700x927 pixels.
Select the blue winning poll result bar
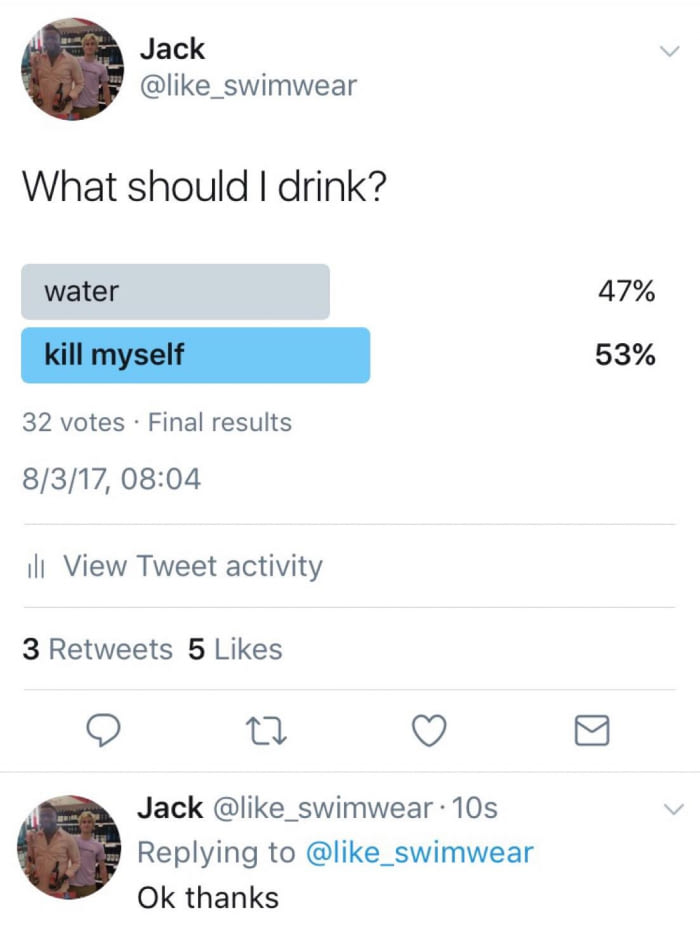(x=196, y=355)
